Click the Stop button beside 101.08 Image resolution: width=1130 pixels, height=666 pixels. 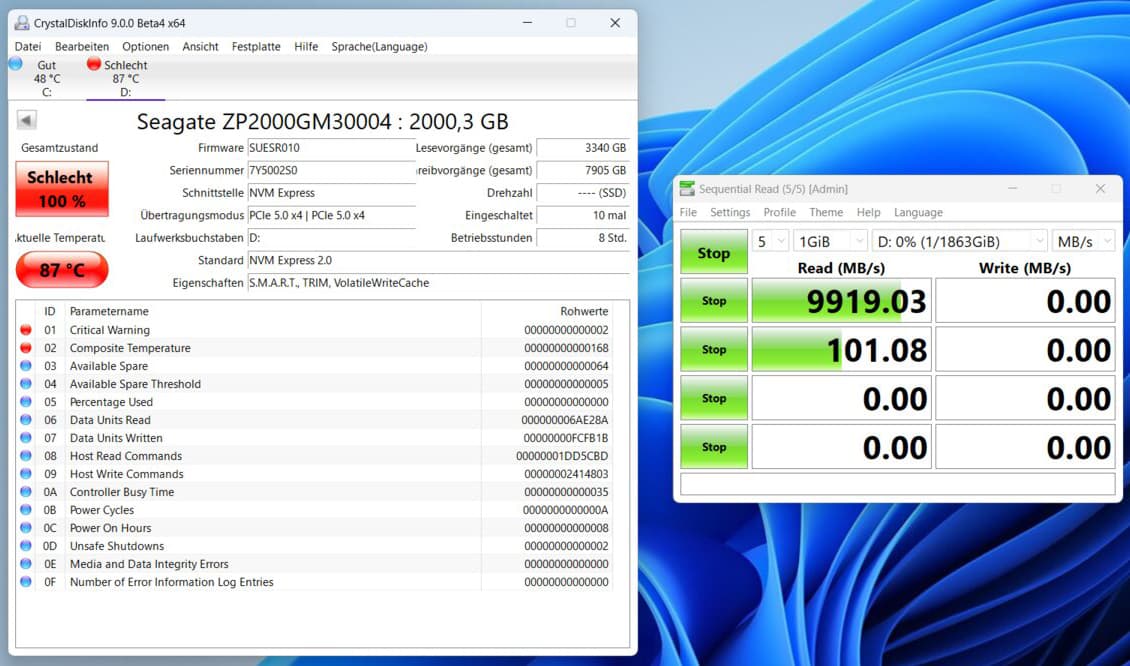point(713,350)
